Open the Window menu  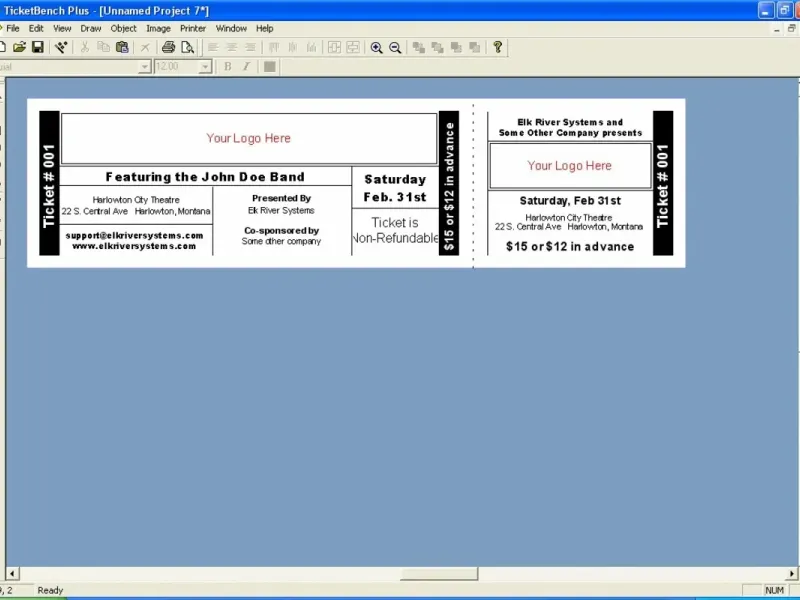click(x=231, y=29)
